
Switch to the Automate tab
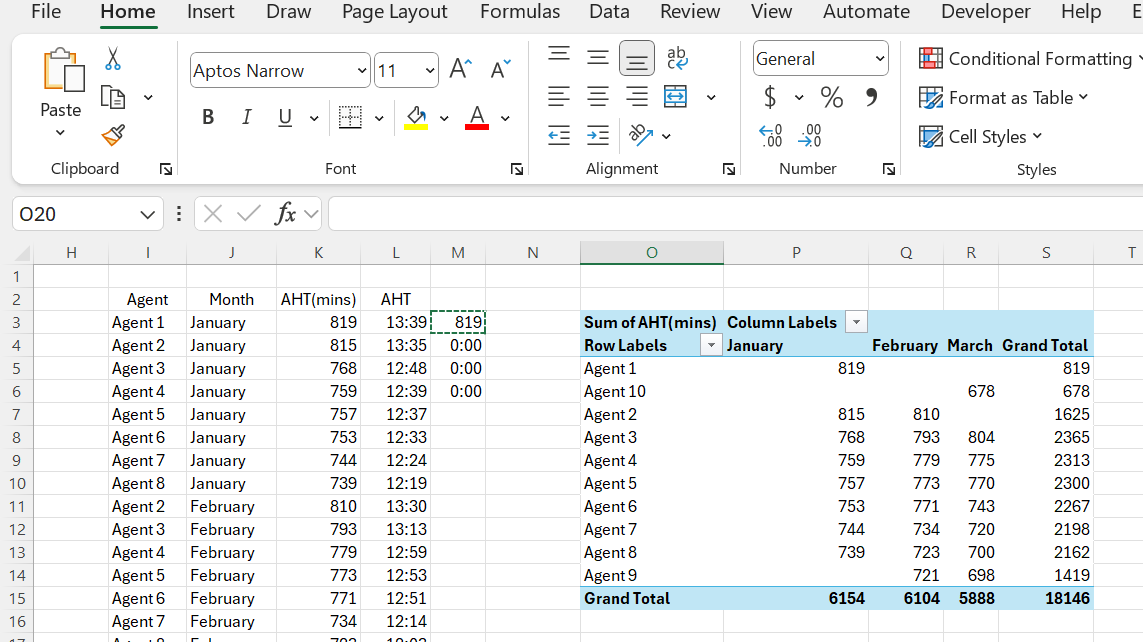(x=866, y=12)
